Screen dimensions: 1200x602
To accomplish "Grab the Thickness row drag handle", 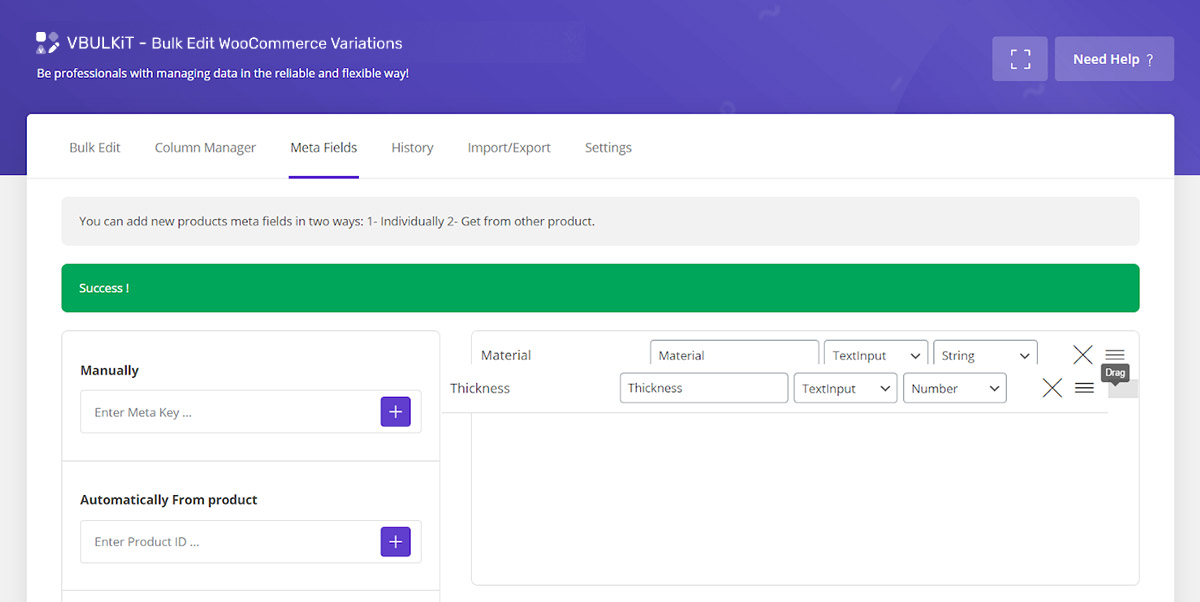I will click(x=1084, y=388).
